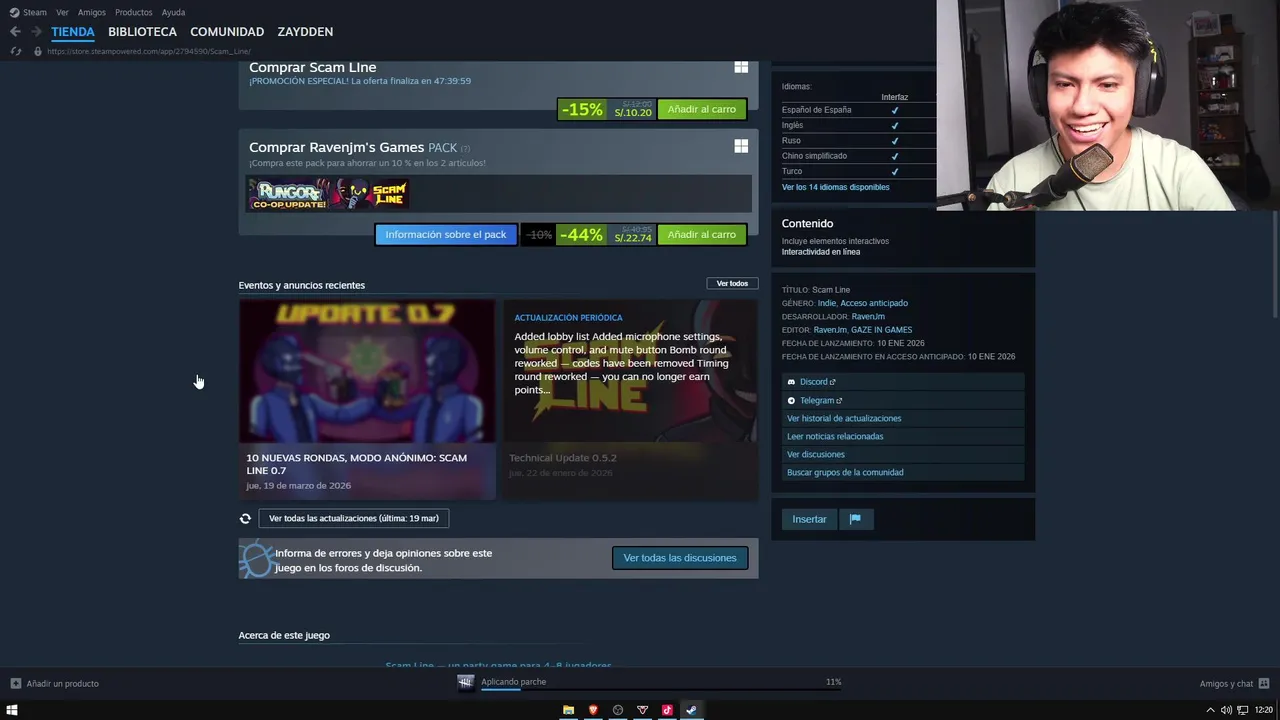Click the Insertar button
This screenshot has width=1280, height=720.
(x=810, y=519)
